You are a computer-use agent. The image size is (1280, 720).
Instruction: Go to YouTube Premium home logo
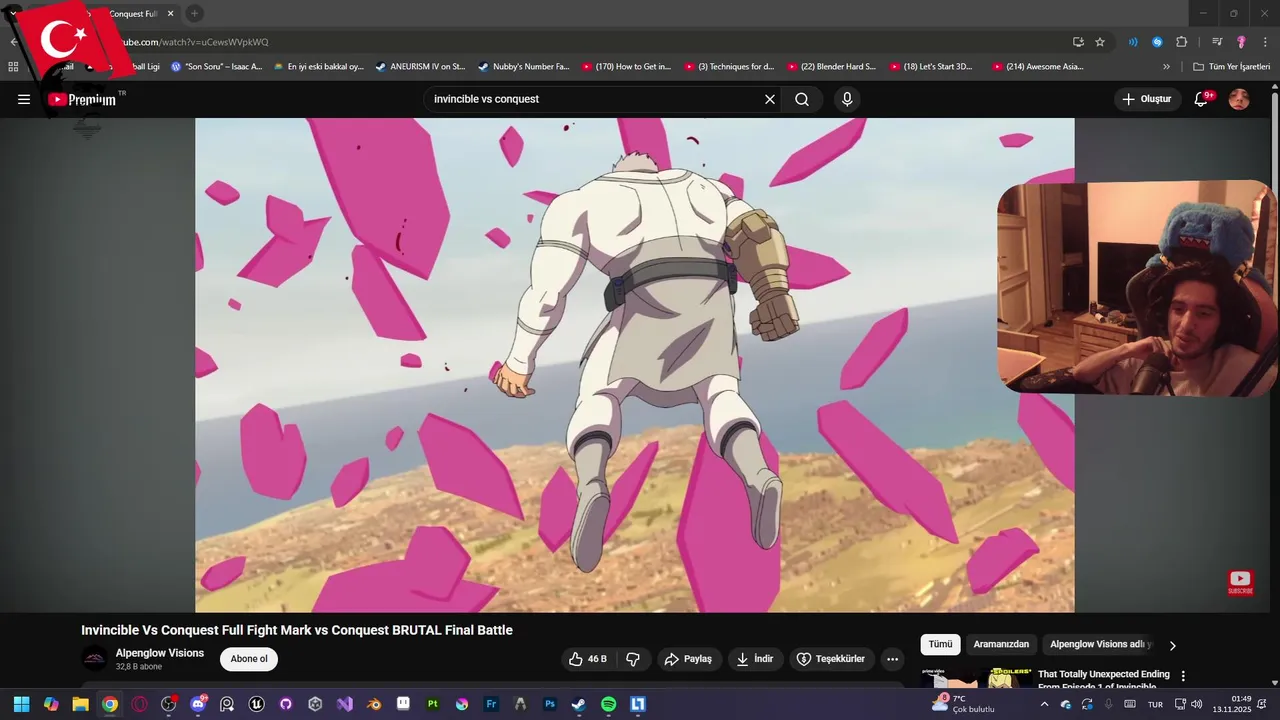coord(82,99)
